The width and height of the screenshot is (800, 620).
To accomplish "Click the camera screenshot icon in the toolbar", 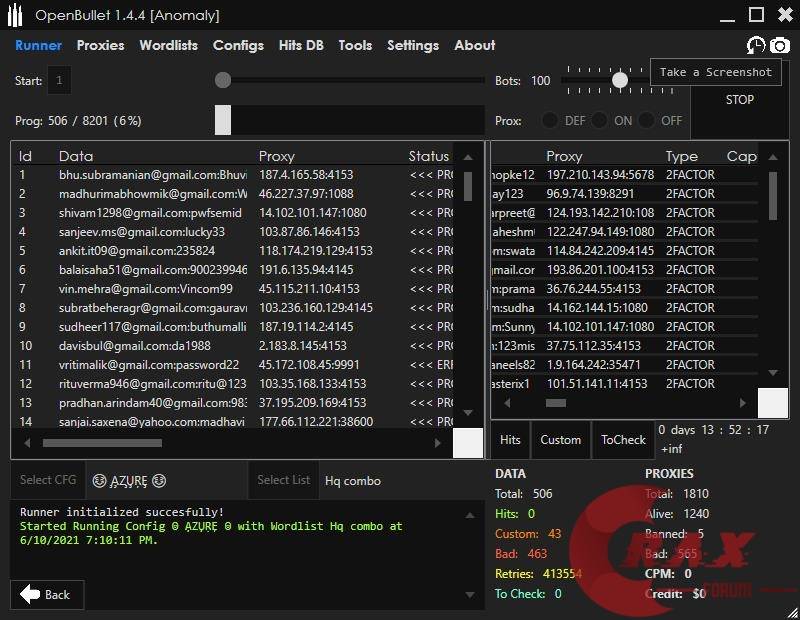I will (x=780, y=46).
